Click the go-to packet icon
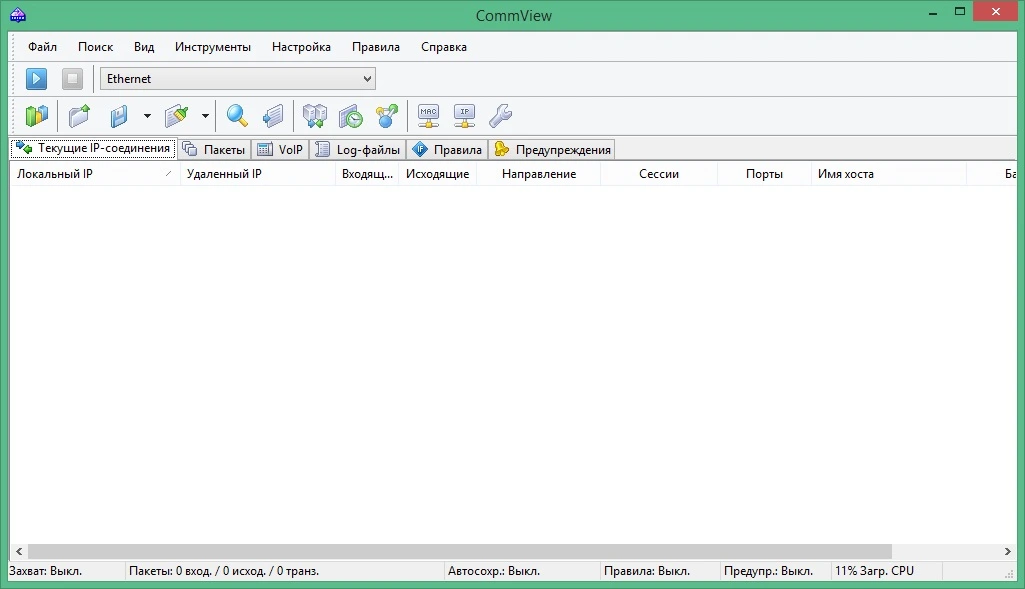This screenshot has width=1025, height=589. click(273, 116)
